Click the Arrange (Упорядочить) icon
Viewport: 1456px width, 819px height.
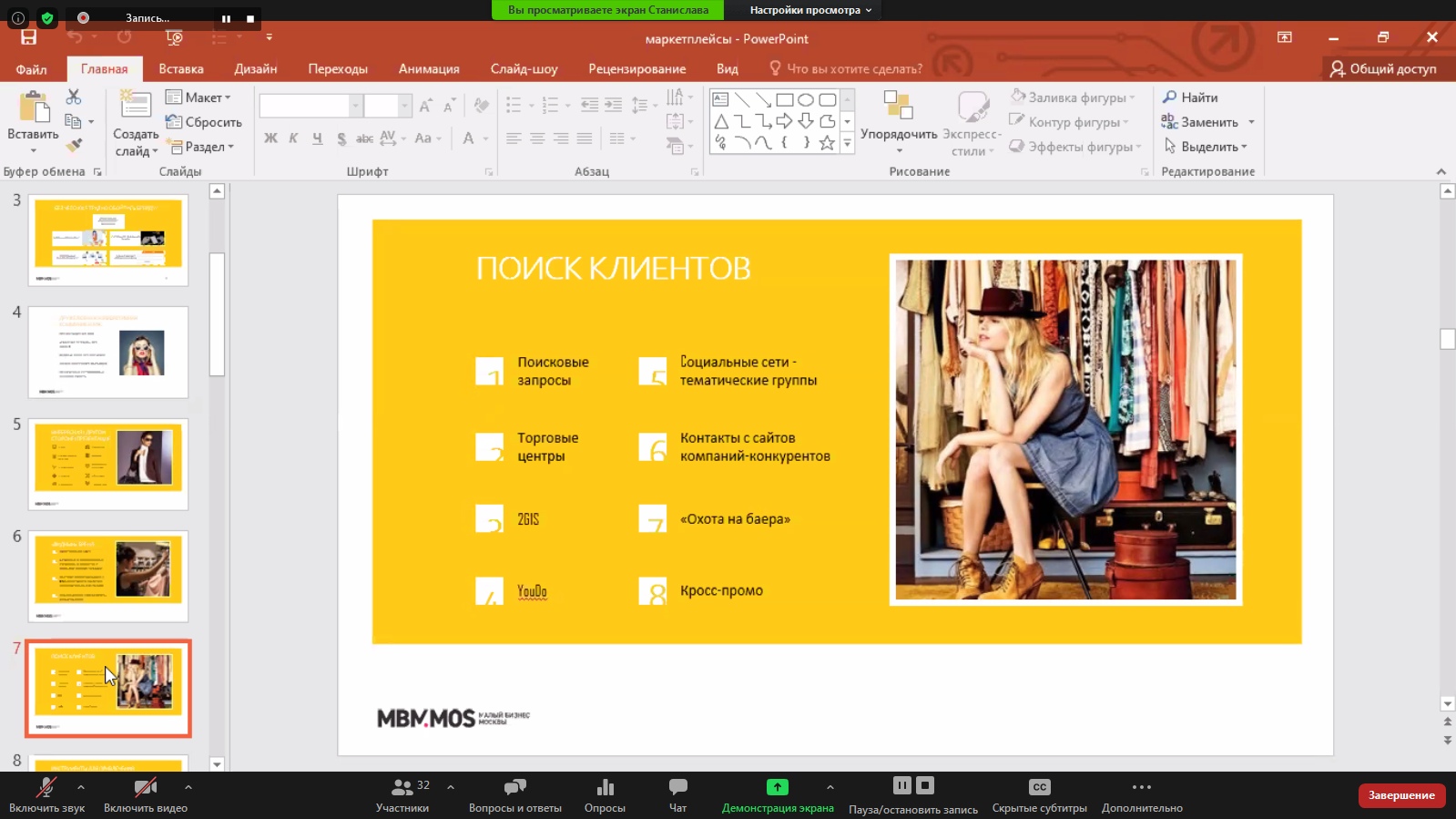pyautogui.click(x=898, y=106)
